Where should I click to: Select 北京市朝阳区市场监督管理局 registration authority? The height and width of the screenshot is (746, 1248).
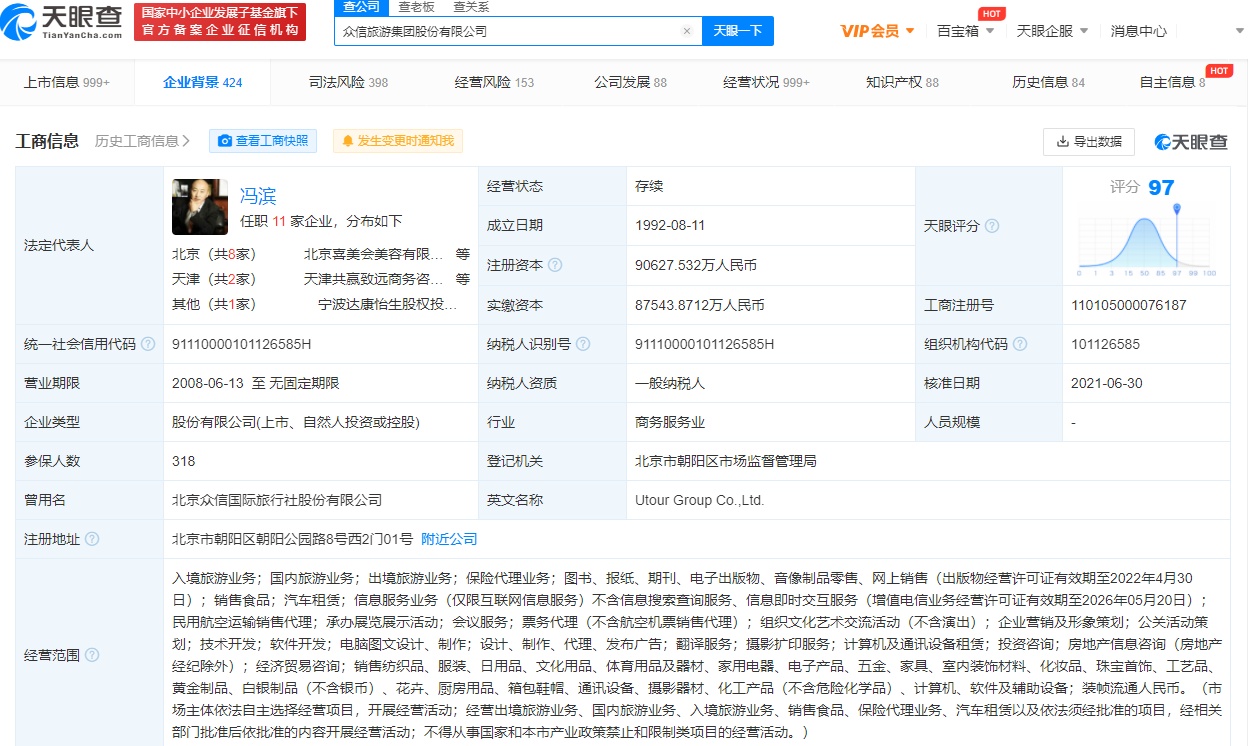(x=726, y=461)
